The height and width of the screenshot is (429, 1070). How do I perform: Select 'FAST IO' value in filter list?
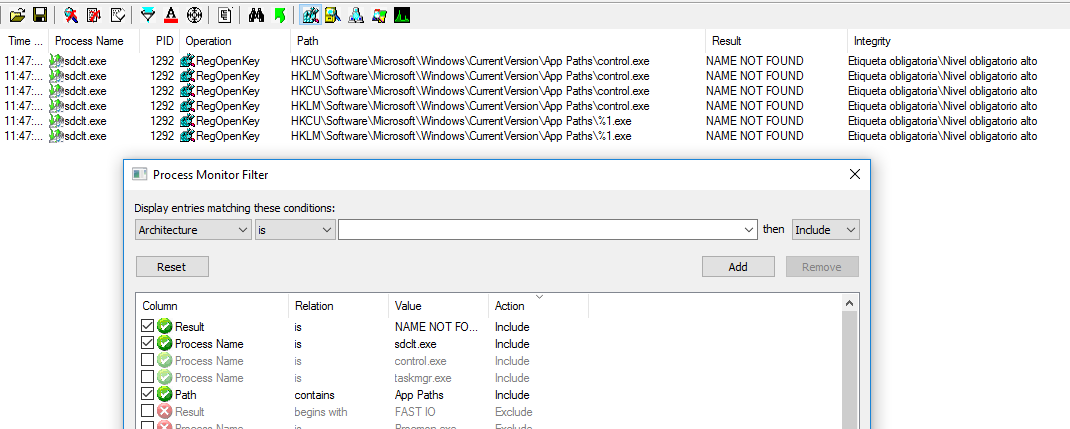click(x=413, y=412)
